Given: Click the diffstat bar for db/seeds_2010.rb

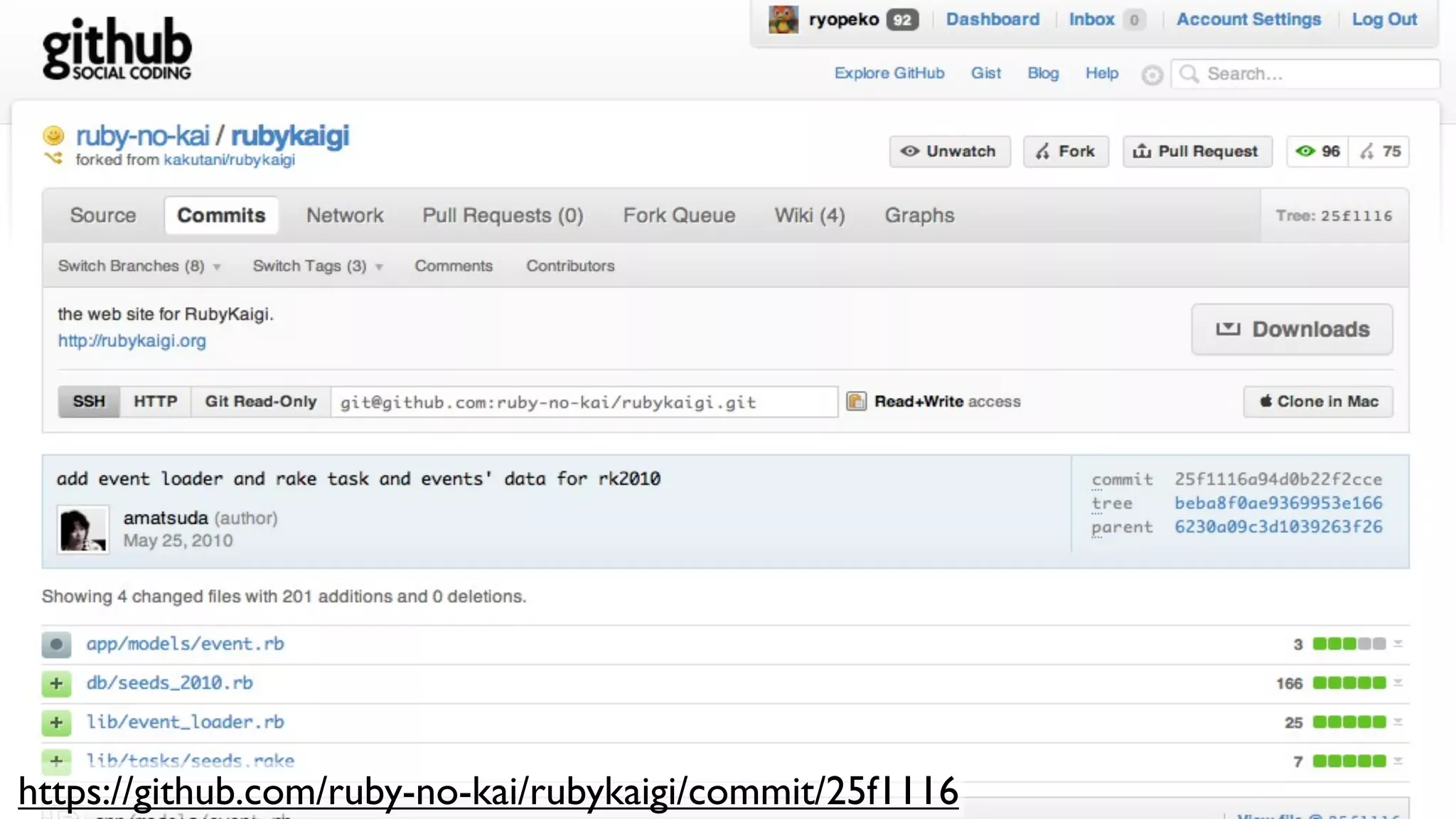Looking at the screenshot, I should (x=1349, y=683).
